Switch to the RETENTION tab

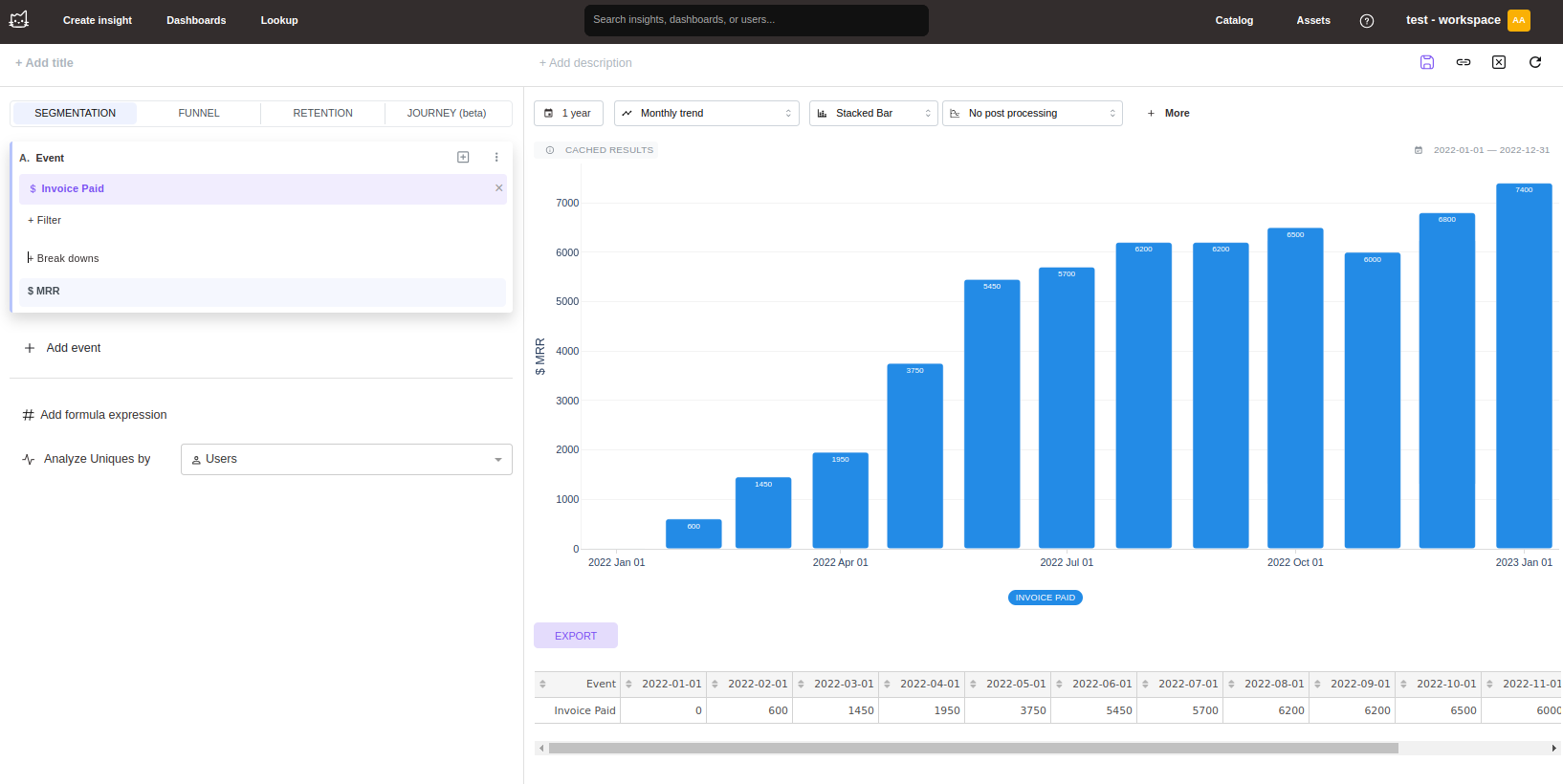[x=322, y=113]
